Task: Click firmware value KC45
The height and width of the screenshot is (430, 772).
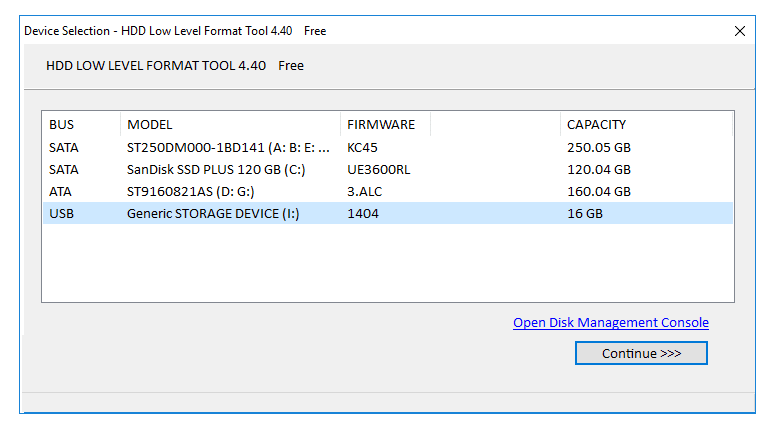Action: point(362,147)
